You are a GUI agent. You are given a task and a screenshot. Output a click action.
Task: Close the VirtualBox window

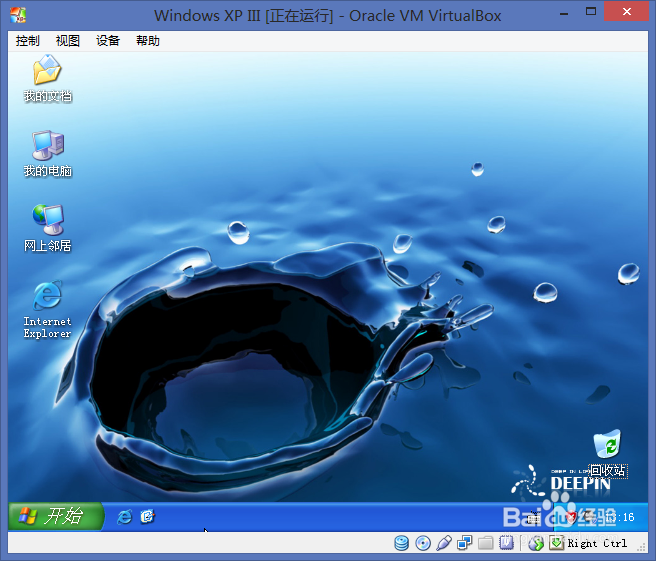627,12
